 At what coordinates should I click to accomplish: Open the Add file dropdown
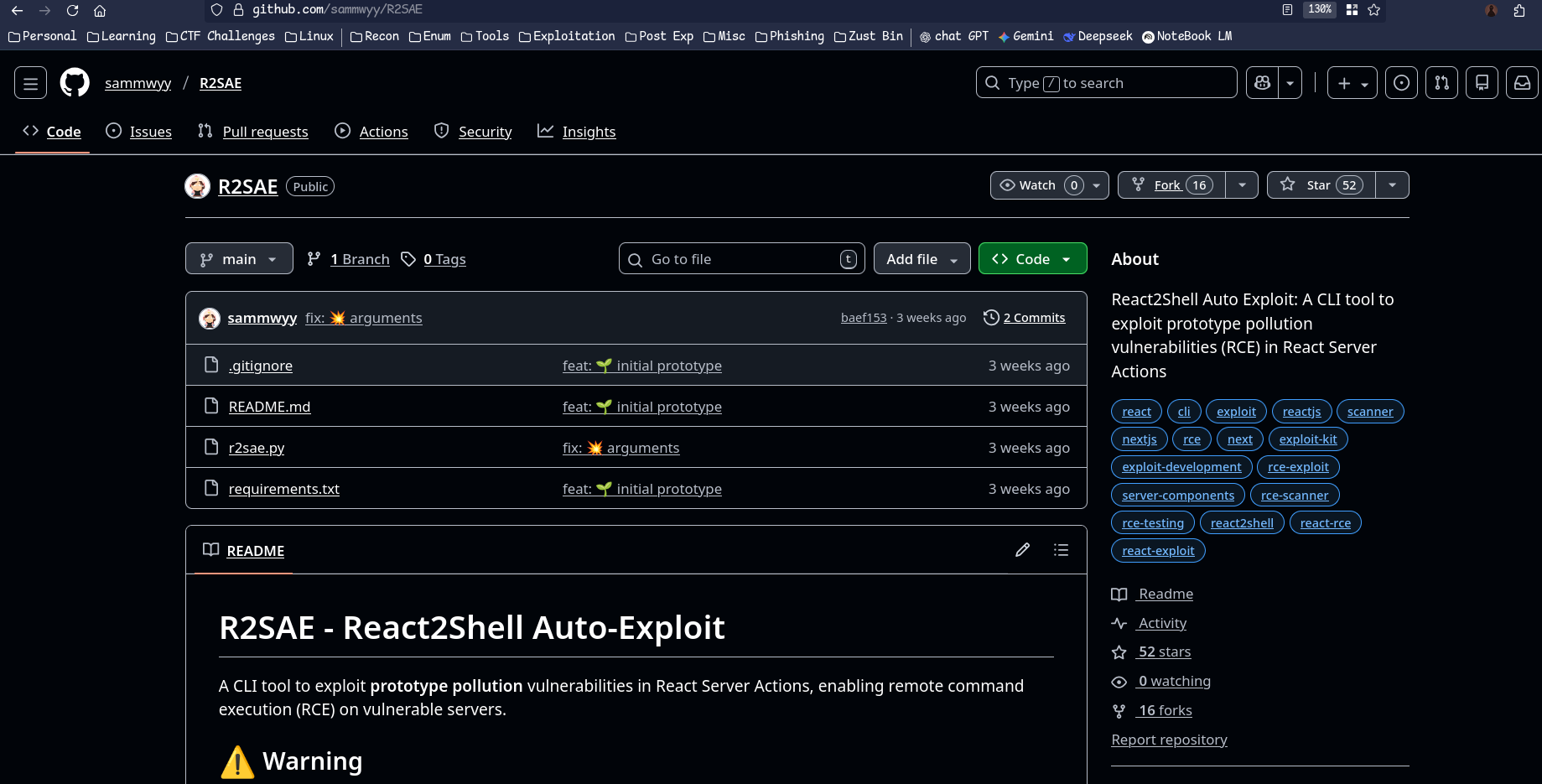coord(922,258)
